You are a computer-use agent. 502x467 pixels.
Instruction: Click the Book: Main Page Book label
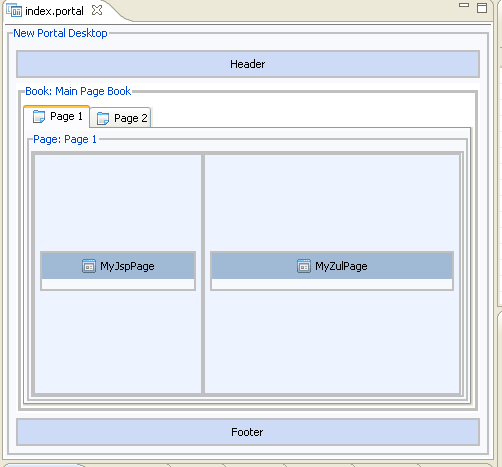pos(78,91)
